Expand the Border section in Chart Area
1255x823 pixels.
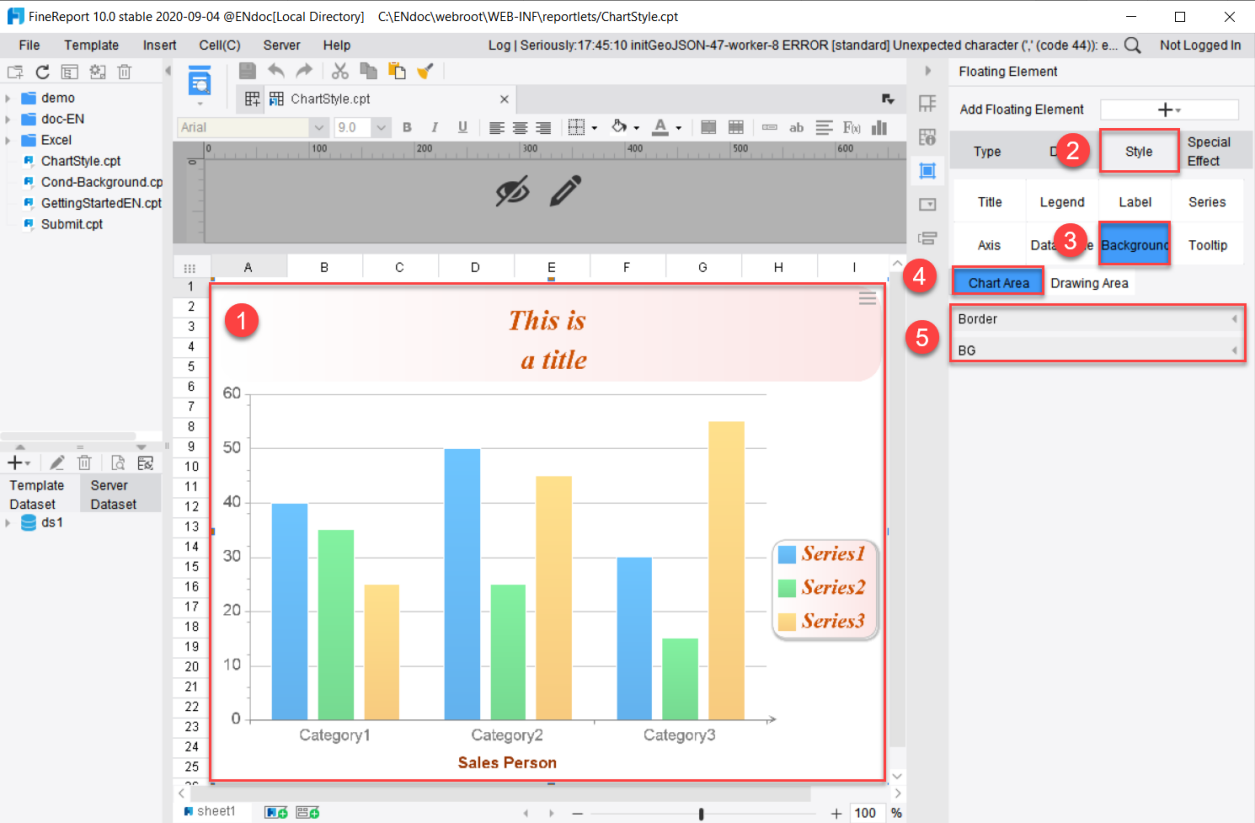1097,318
